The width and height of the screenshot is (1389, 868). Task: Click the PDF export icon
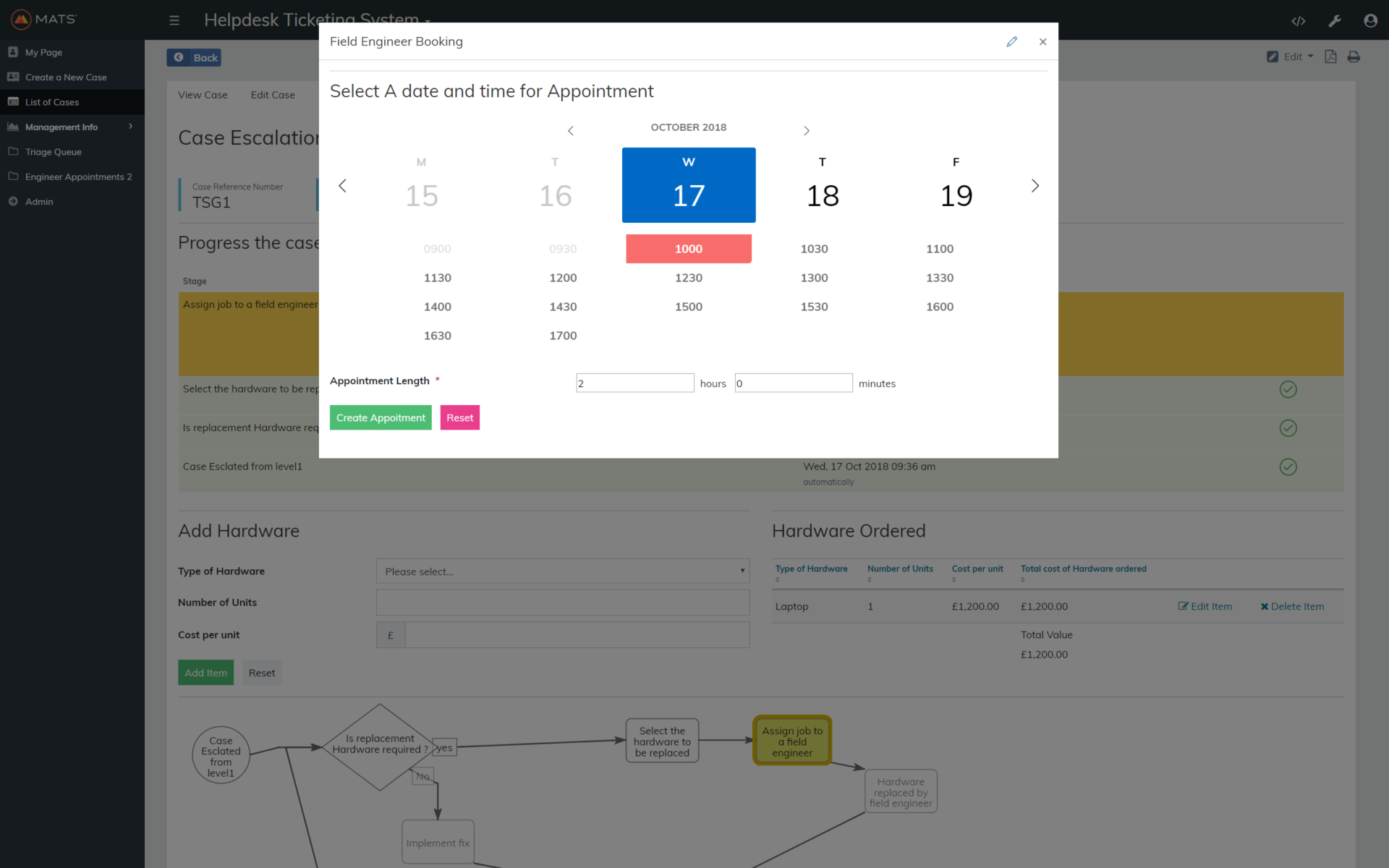[x=1330, y=56]
